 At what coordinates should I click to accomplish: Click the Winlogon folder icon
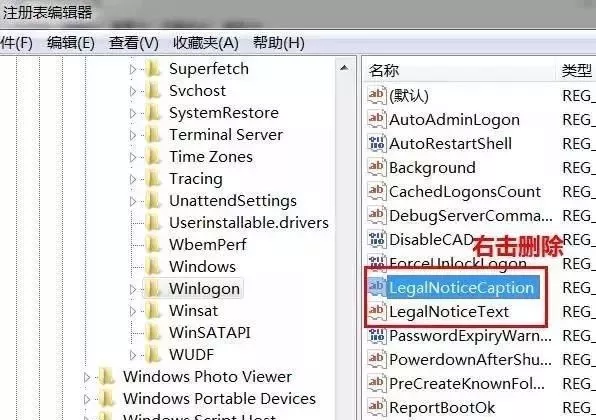click(x=154, y=288)
